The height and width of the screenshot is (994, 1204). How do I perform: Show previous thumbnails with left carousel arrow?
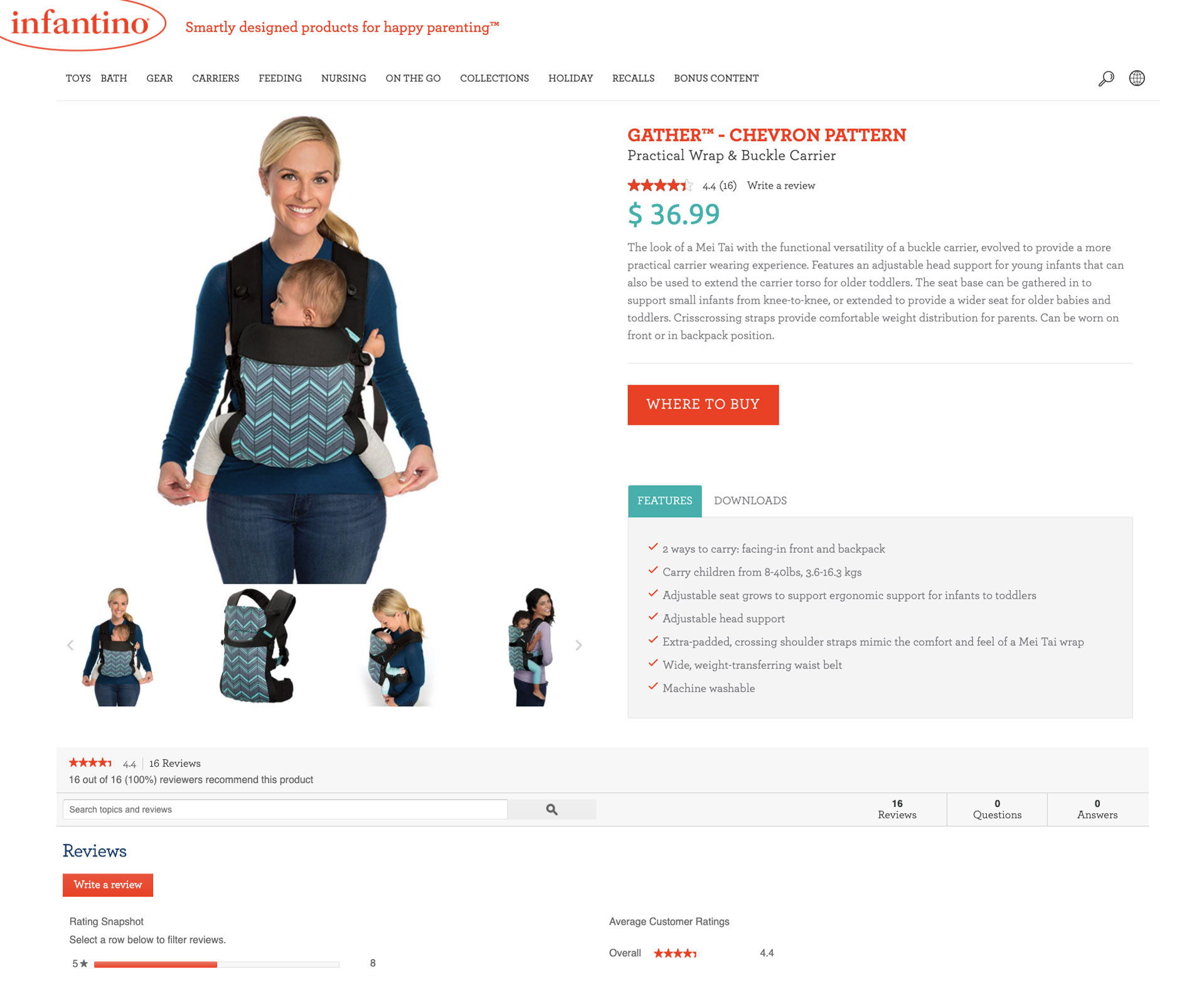tap(70, 645)
